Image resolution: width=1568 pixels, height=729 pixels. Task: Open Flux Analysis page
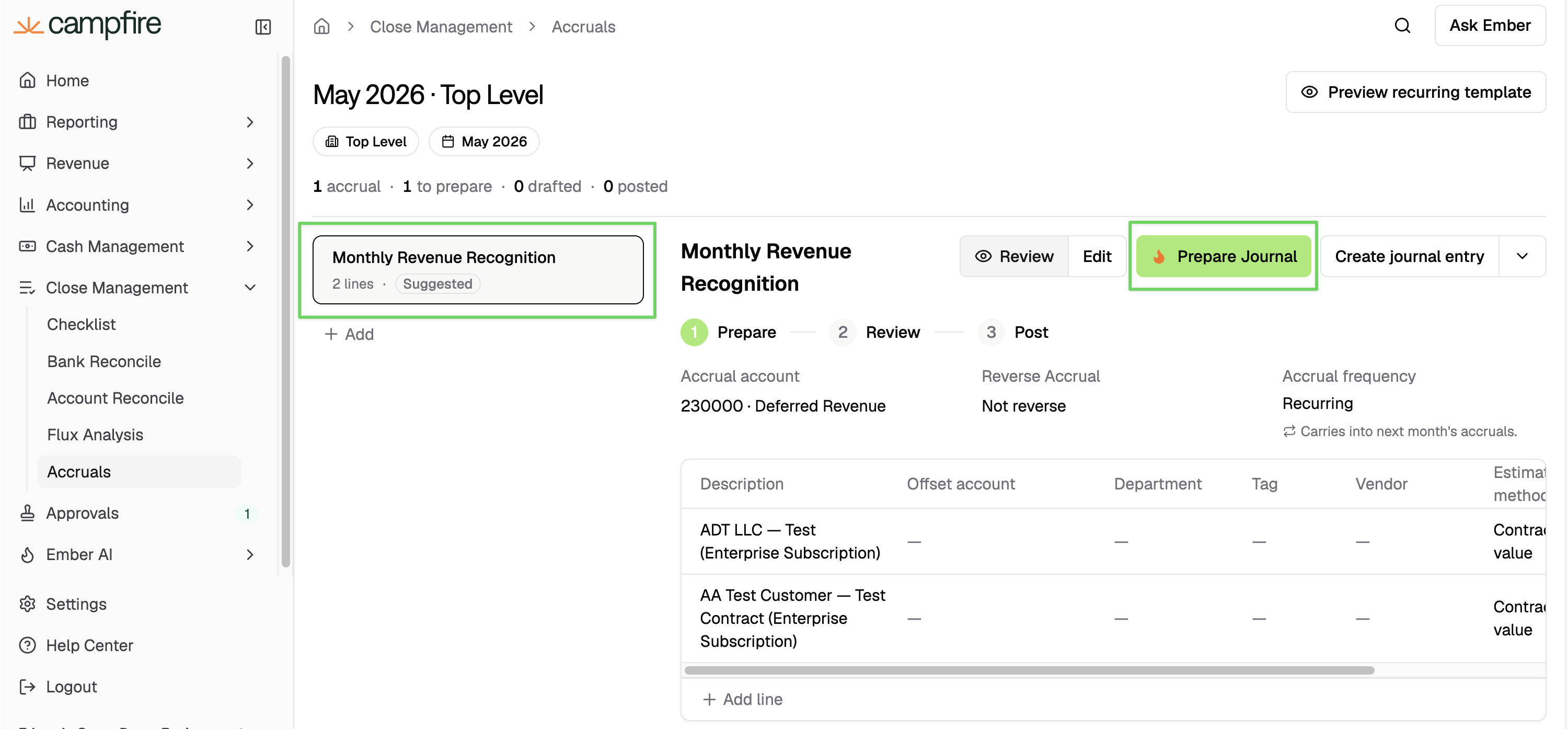click(x=140, y=434)
